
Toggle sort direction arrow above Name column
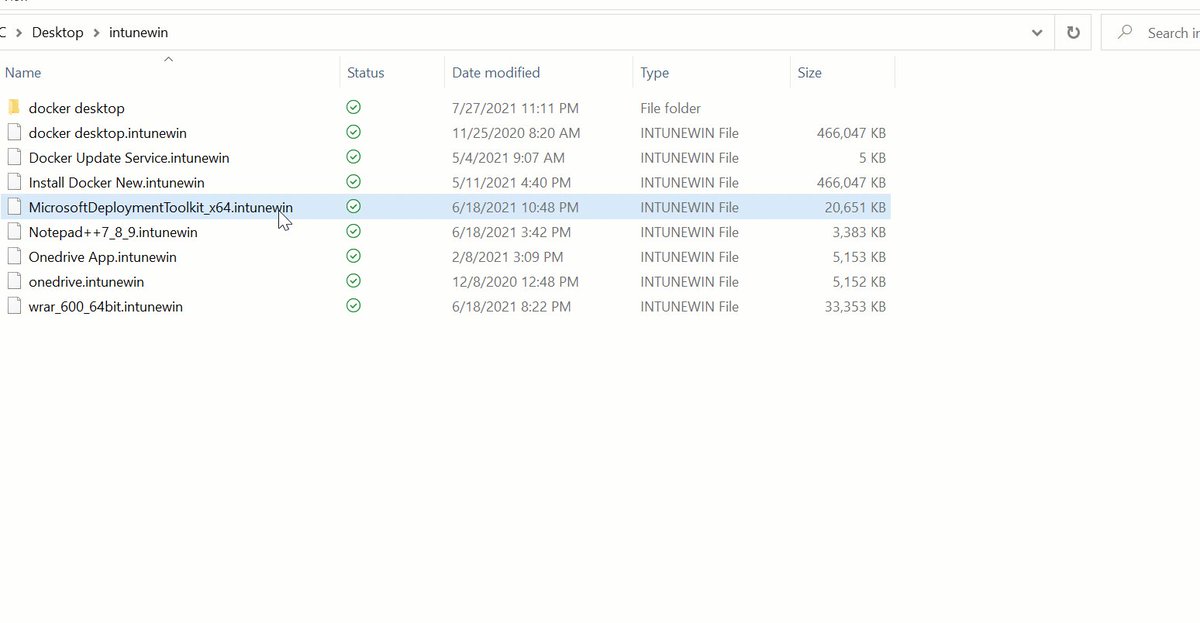tap(168, 59)
